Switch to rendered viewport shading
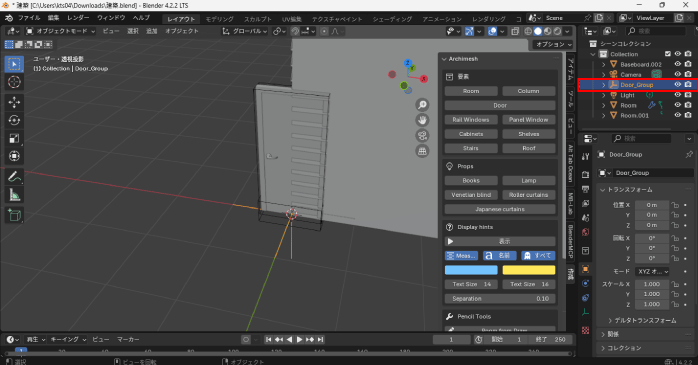698x365 pixels. tap(557, 31)
